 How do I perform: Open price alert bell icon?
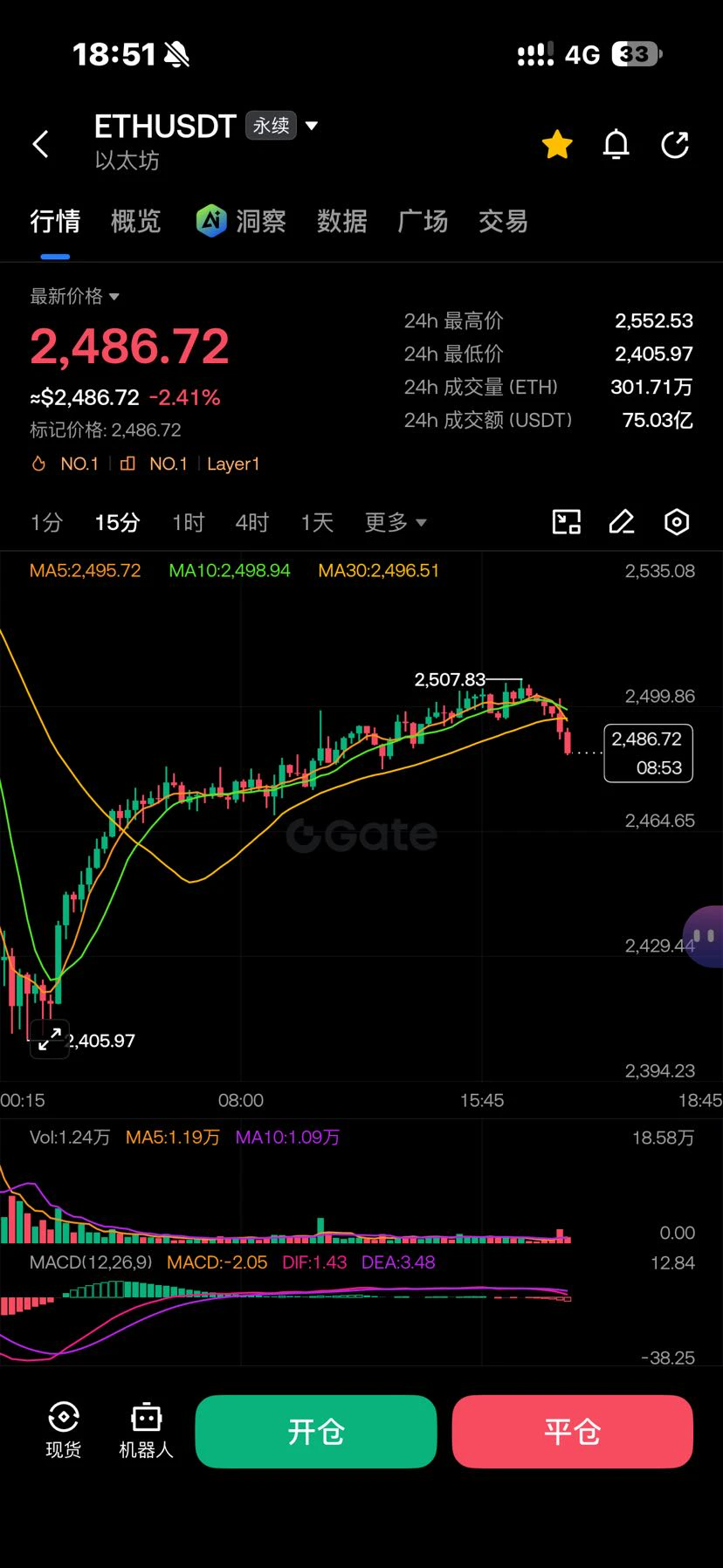tap(616, 144)
